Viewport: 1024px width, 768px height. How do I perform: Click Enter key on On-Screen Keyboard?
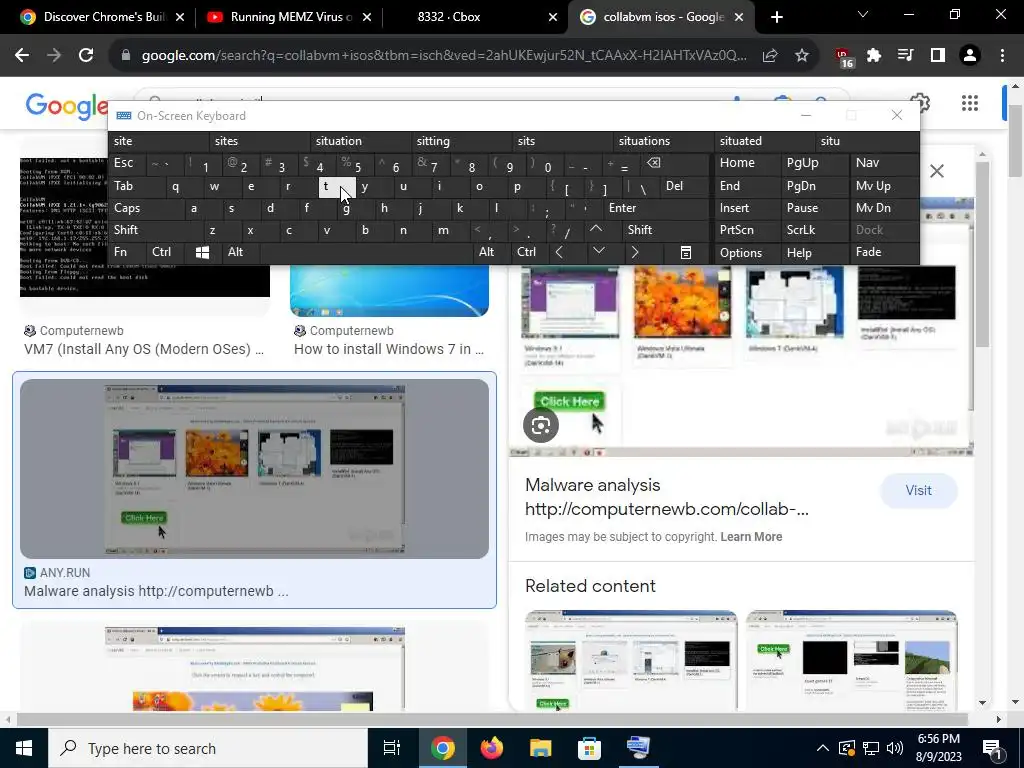(656, 208)
